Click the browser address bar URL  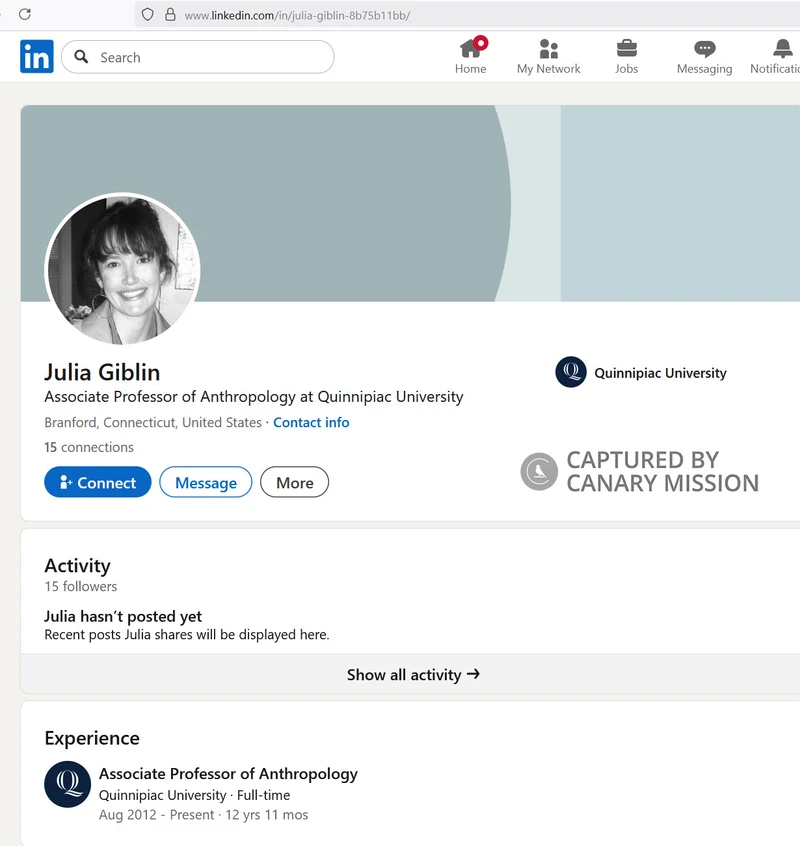pos(297,15)
